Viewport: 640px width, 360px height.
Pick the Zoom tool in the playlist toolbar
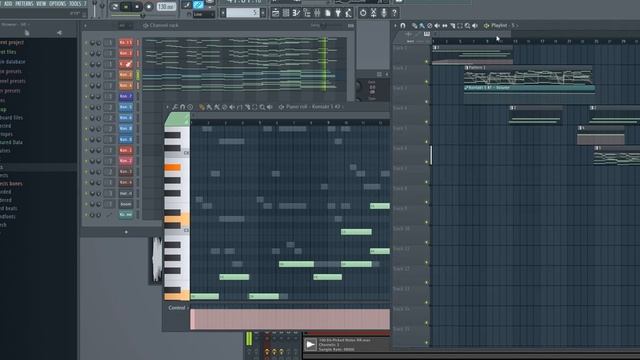tap(467, 25)
